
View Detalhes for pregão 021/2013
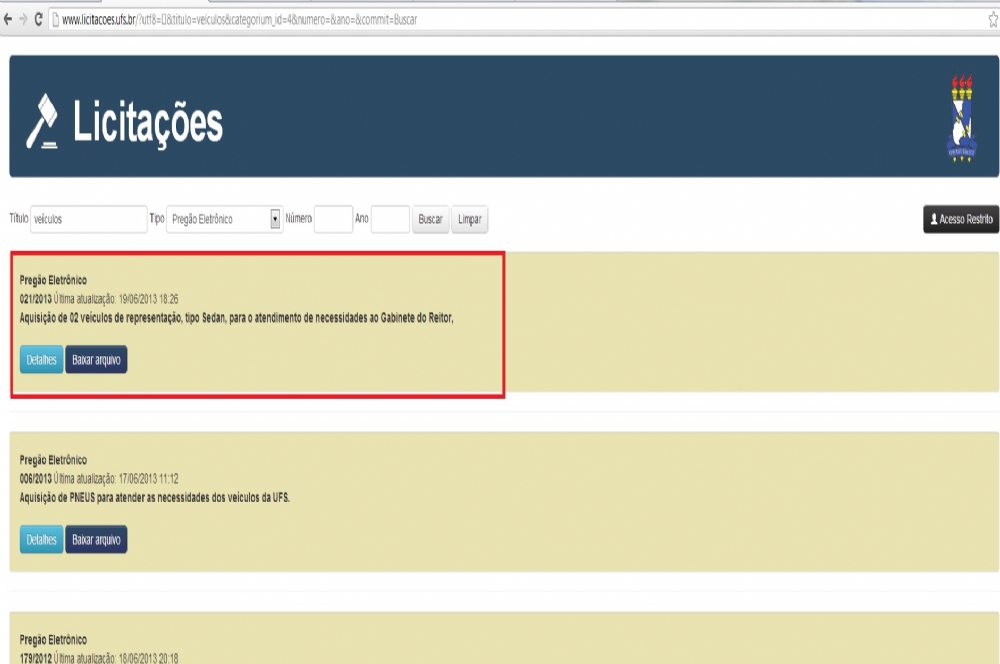tap(41, 360)
